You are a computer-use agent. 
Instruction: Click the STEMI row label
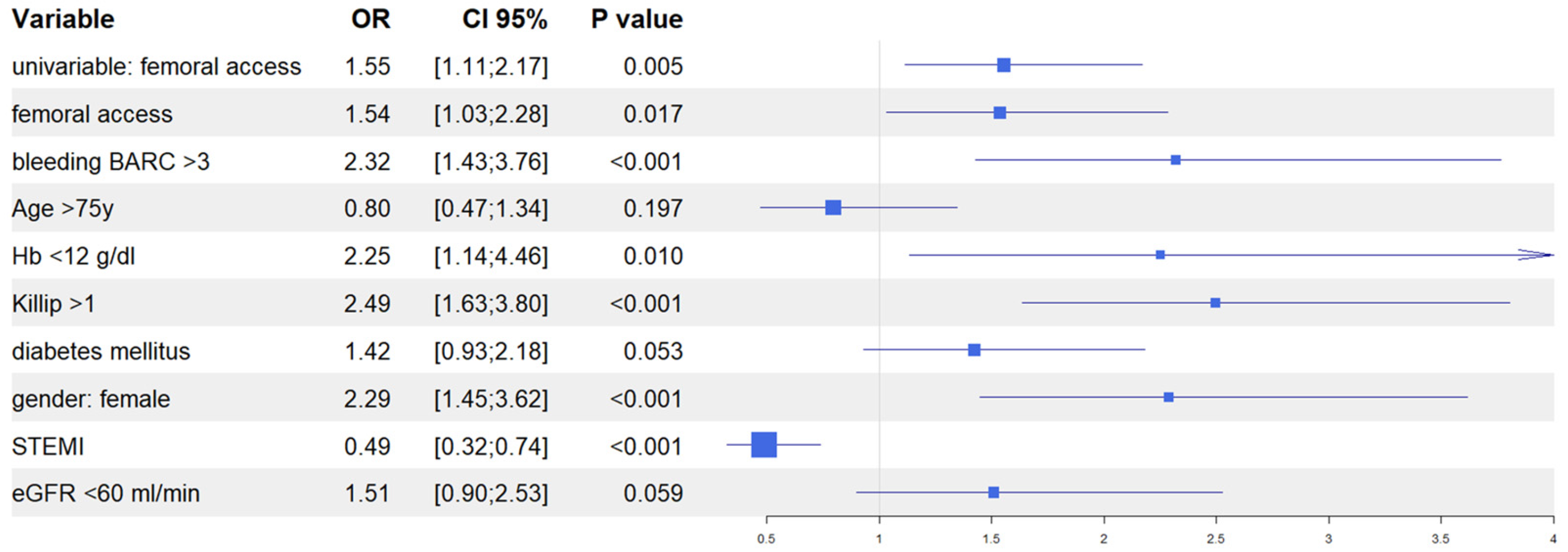(x=47, y=447)
